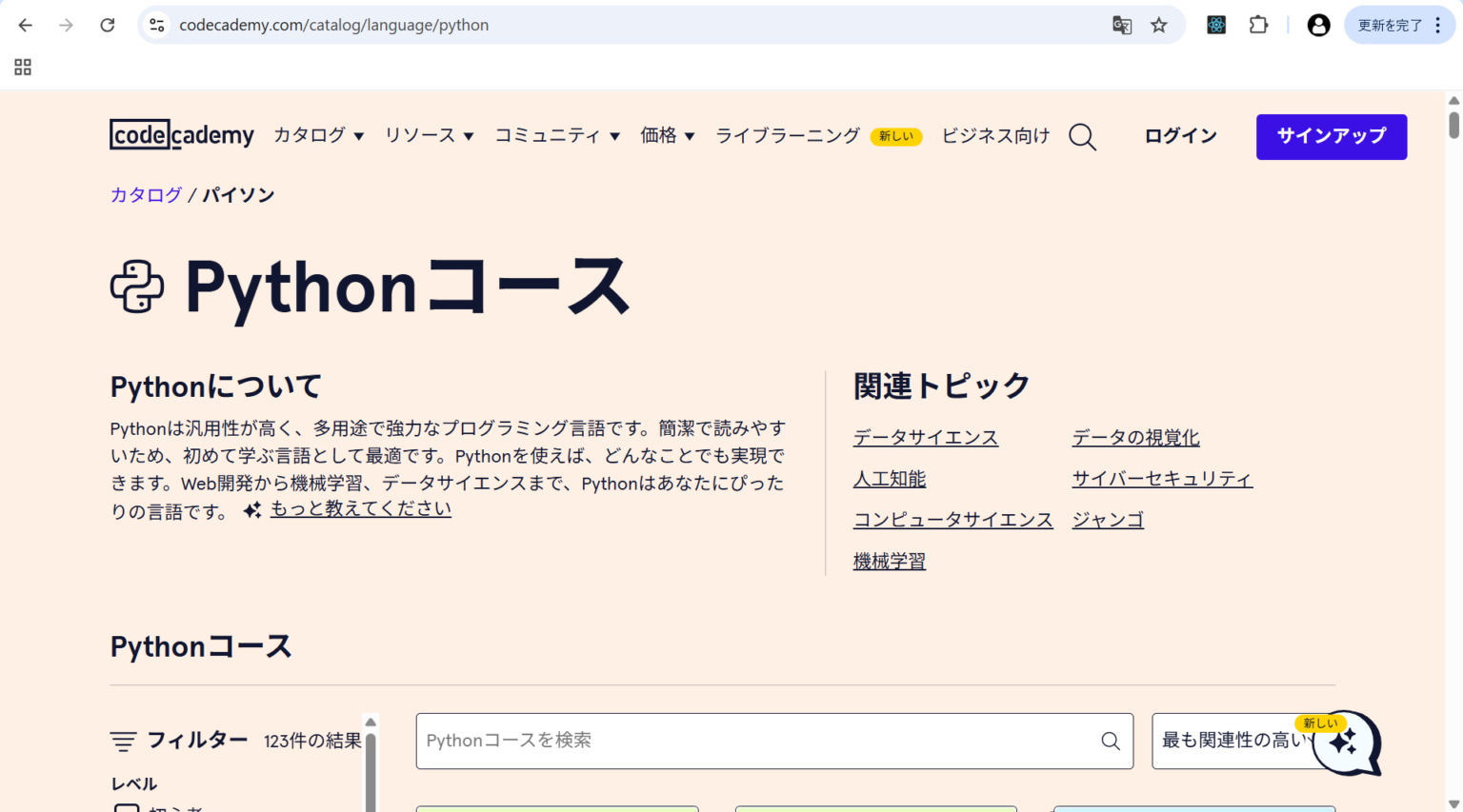1463x812 pixels.
Task: Open the React Developer Tools extension icon
Action: coord(1216,26)
